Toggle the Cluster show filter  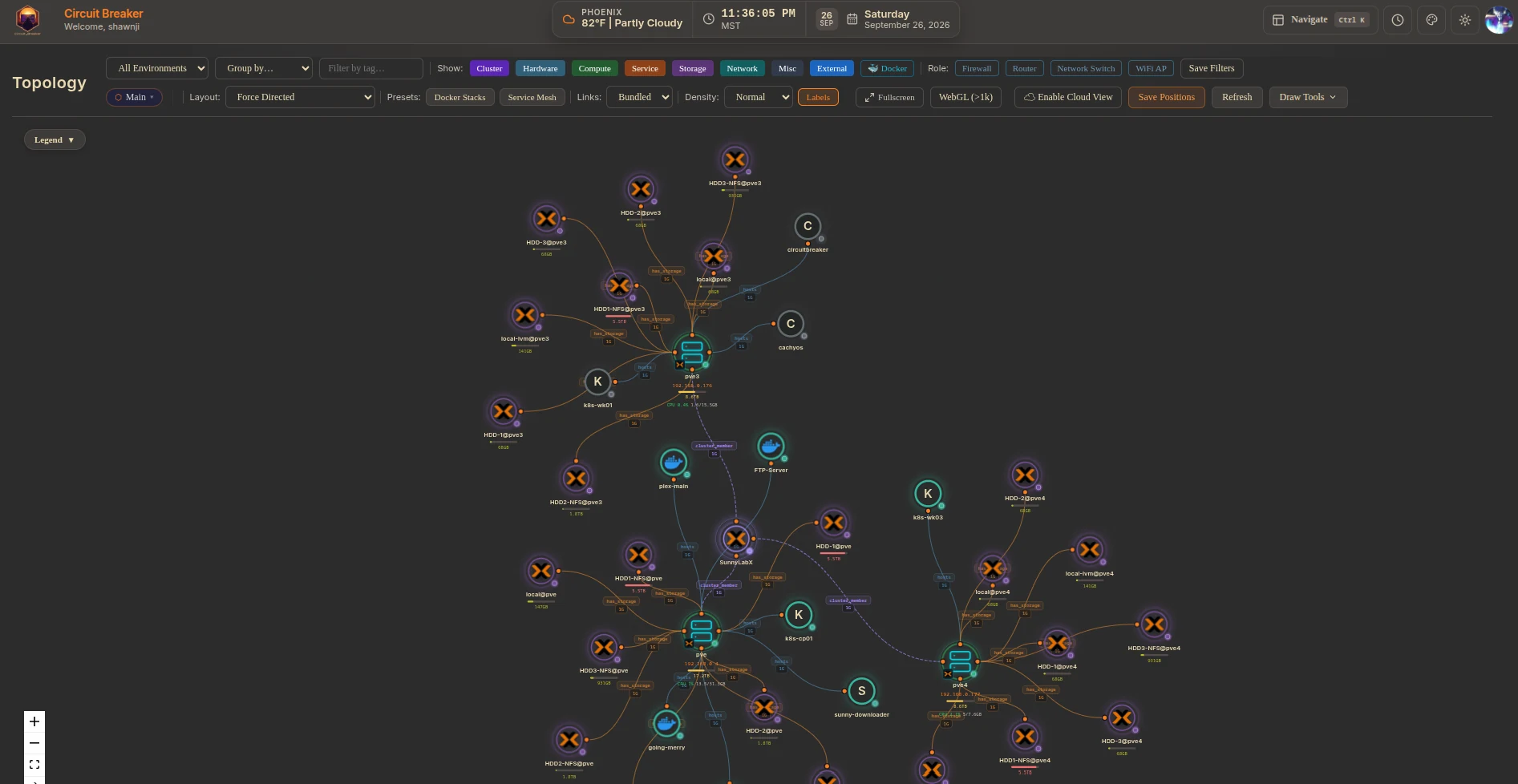489,68
